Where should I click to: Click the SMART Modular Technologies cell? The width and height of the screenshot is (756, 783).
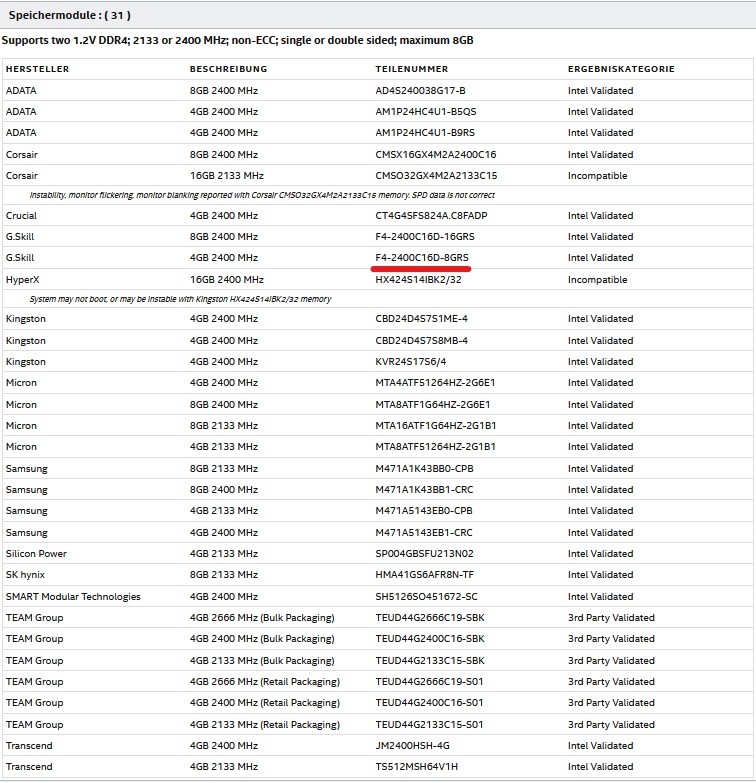pos(73,596)
